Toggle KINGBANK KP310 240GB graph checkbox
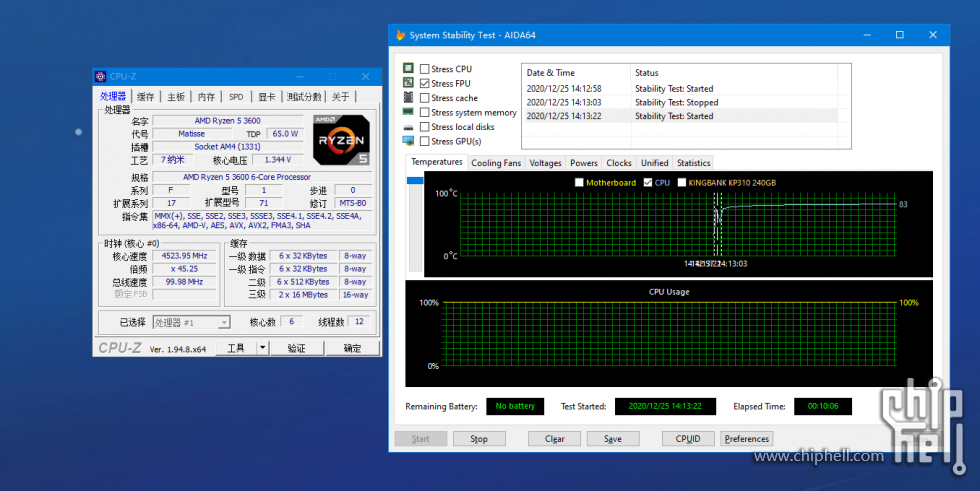980x491 pixels. tap(681, 182)
